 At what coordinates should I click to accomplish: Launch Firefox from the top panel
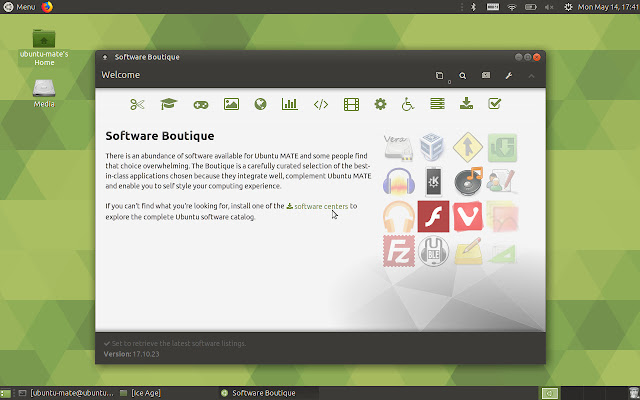pos(47,7)
